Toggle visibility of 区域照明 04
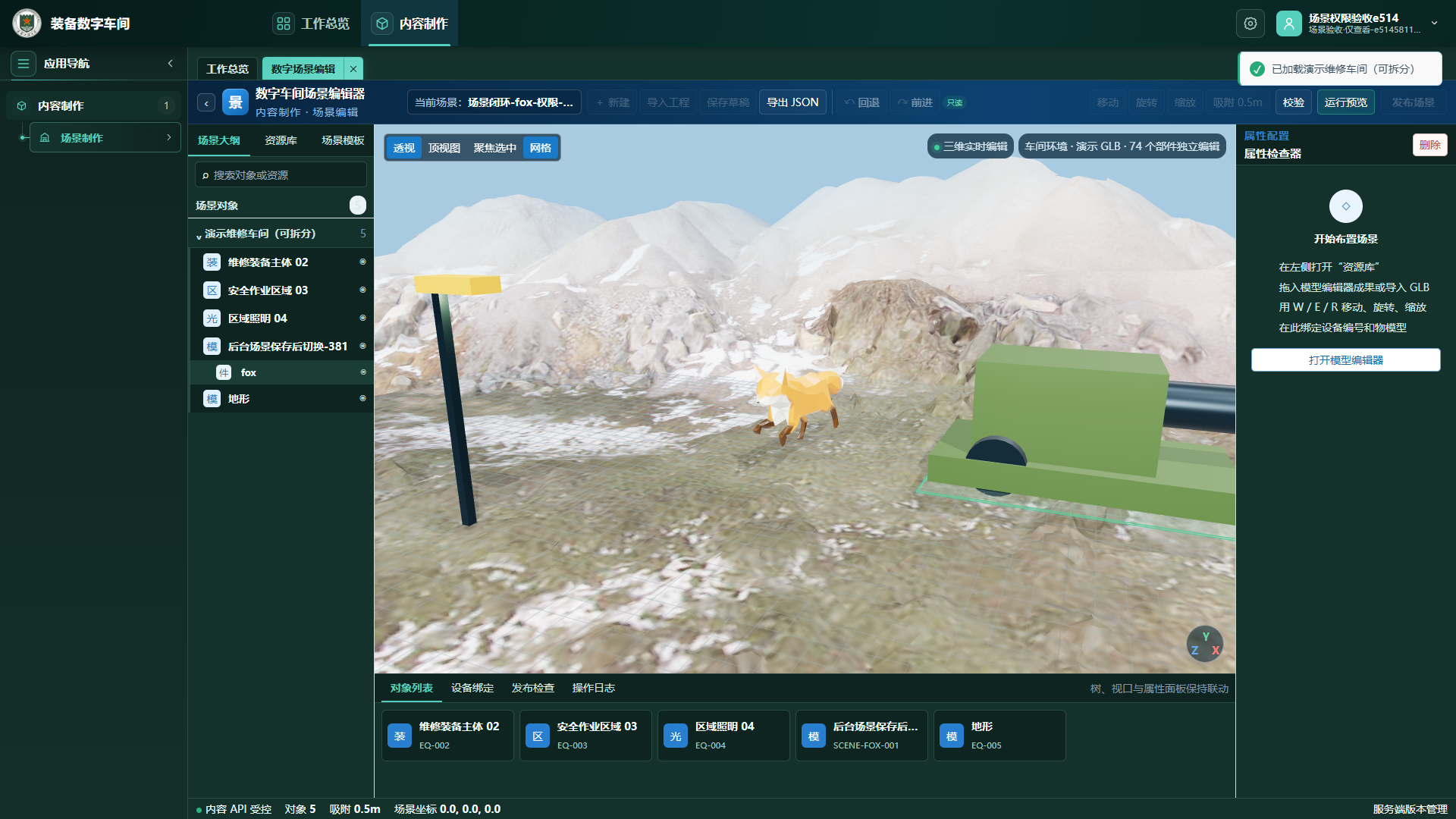 (x=362, y=318)
